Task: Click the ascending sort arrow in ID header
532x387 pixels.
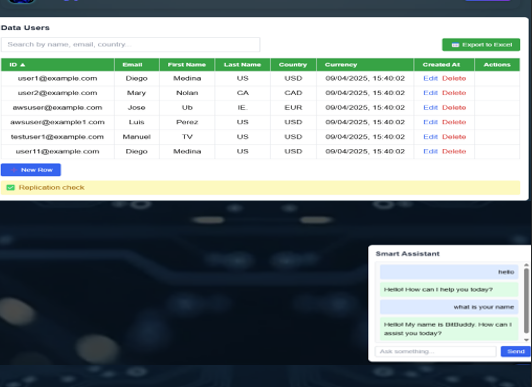Action: (23, 65)
